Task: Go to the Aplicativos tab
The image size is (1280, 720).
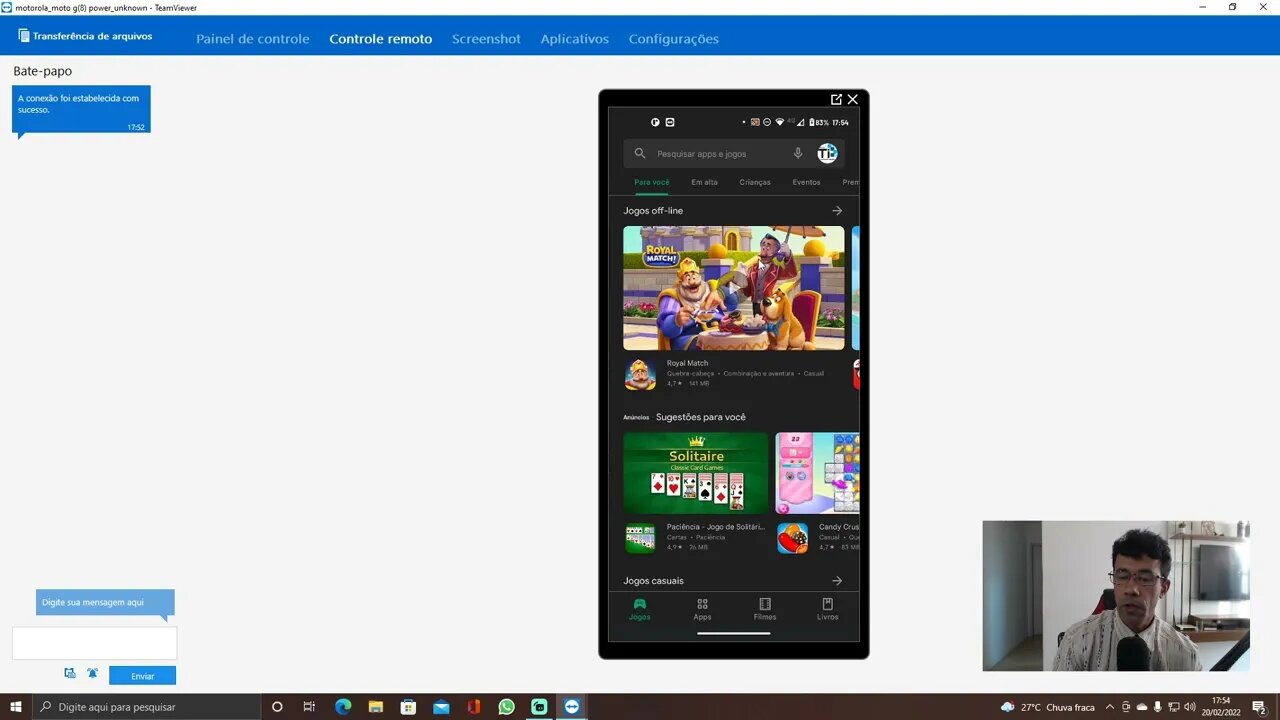Action: [575, 39]
